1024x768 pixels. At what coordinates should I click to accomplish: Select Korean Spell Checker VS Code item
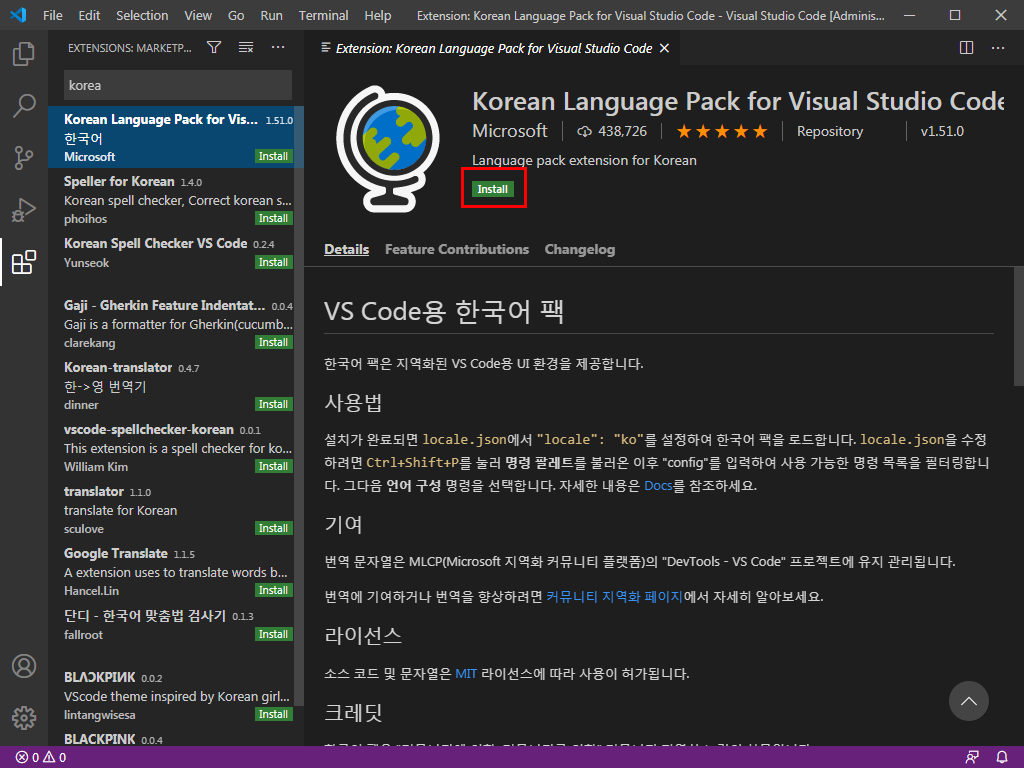(171, 261)
